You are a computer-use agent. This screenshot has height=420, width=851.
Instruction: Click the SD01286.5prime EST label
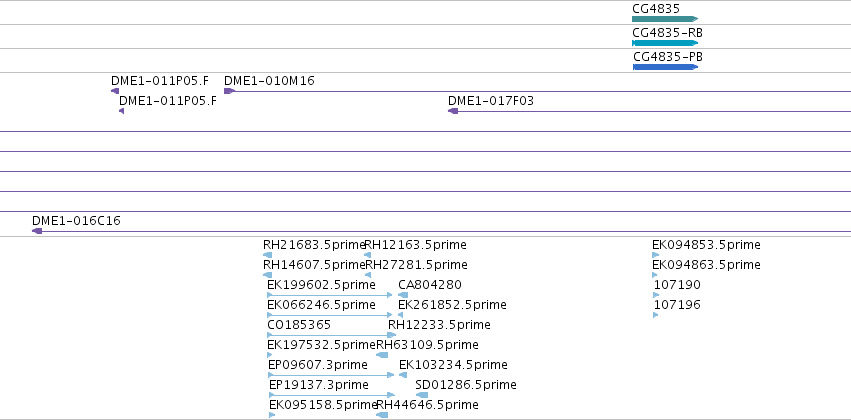[x=466, y=385]
